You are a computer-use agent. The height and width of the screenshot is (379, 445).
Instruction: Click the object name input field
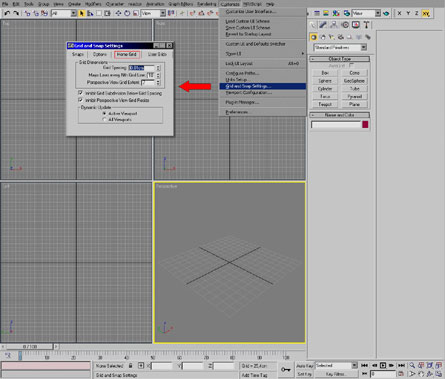[336, 125]
